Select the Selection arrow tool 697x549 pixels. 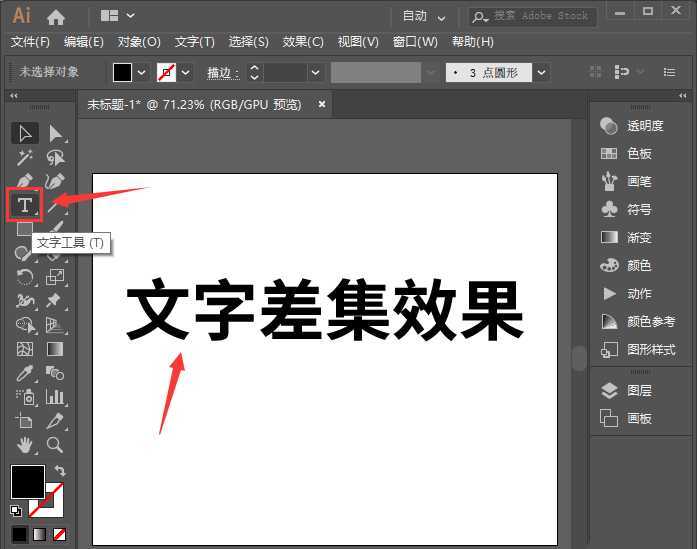[x=25, y=134]
